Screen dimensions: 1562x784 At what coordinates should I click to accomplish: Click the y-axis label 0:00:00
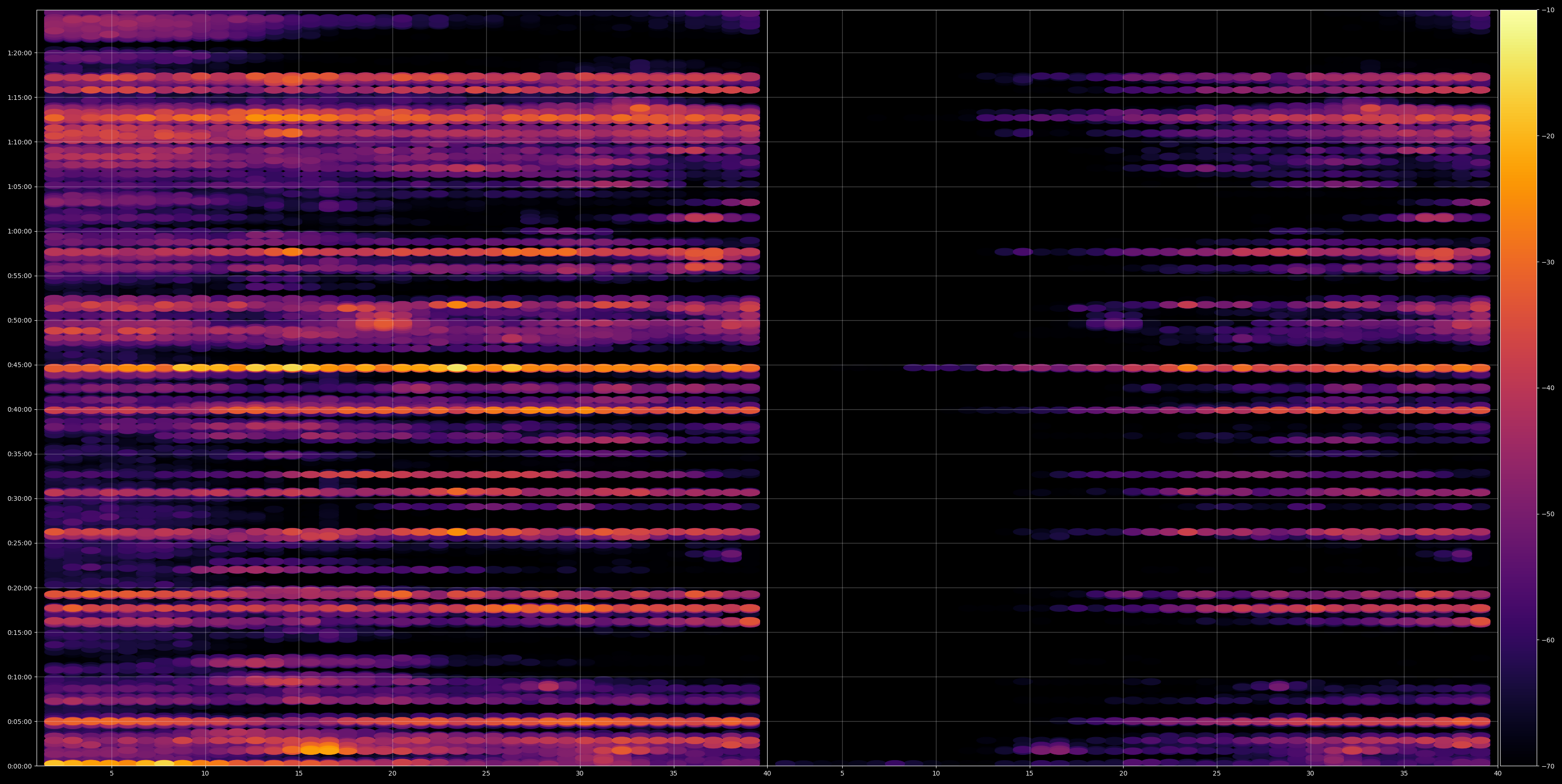pyautogui.click(x=19, y=766)
